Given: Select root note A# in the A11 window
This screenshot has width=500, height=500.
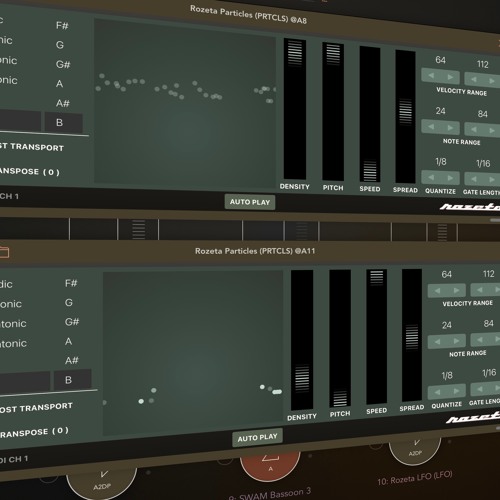Looking at the screenshot, I should coord(72,360).
